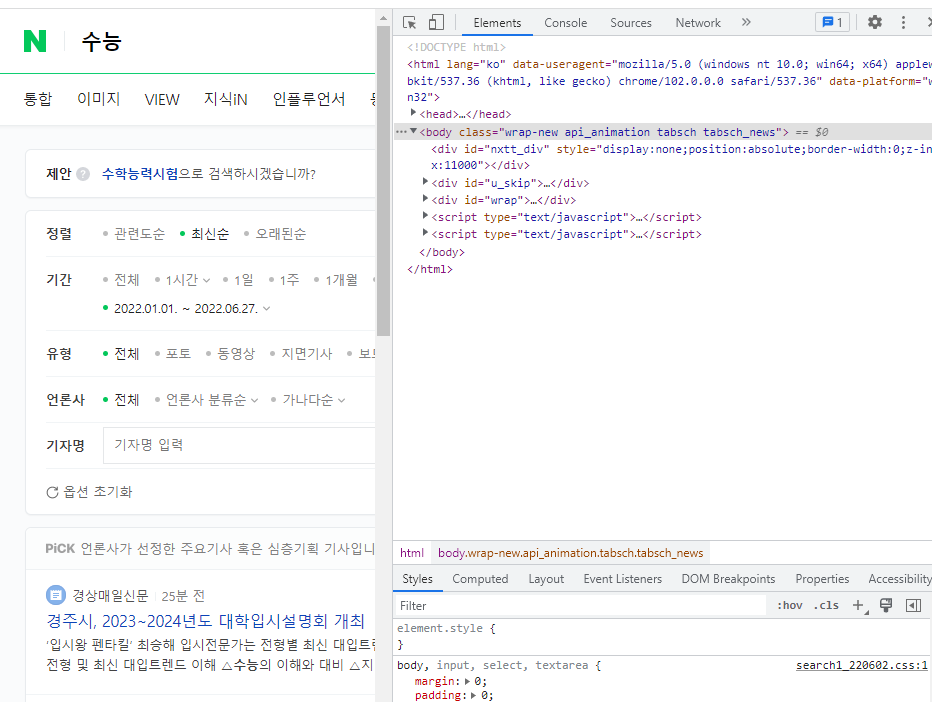Screen dimensions: 932x702
Task: Click the ellipsis beside the body element
Action: coord(401,132)
